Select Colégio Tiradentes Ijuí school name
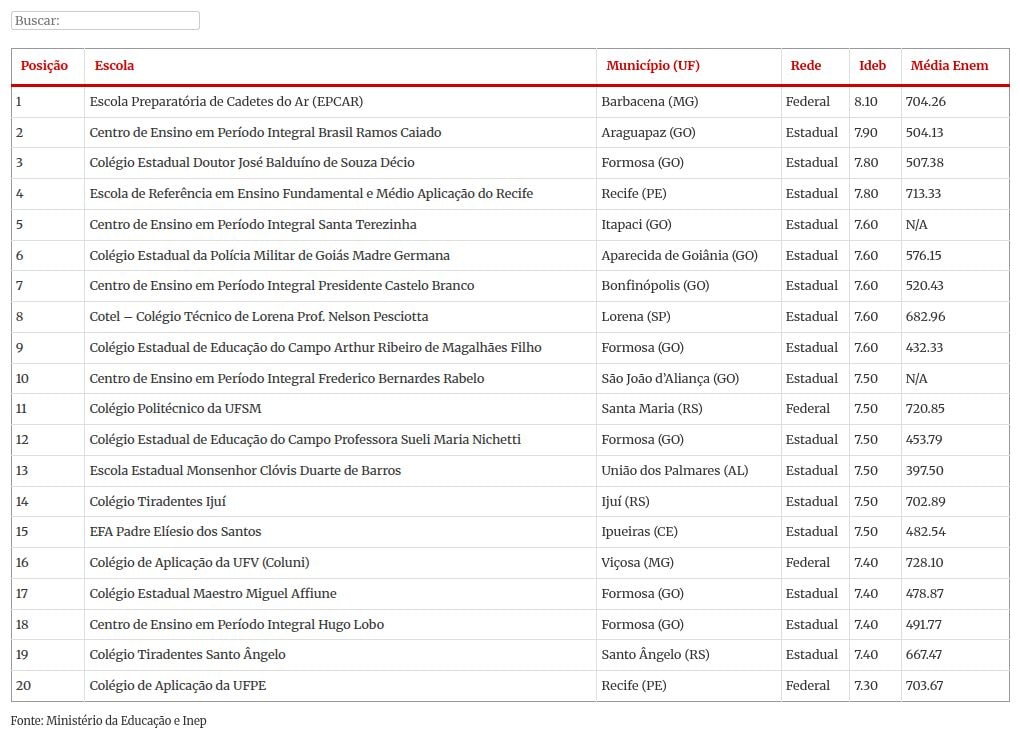Image resolution: width=1020 pixels, height=739 pixels. pyautogui.click(x=158, y=502)
